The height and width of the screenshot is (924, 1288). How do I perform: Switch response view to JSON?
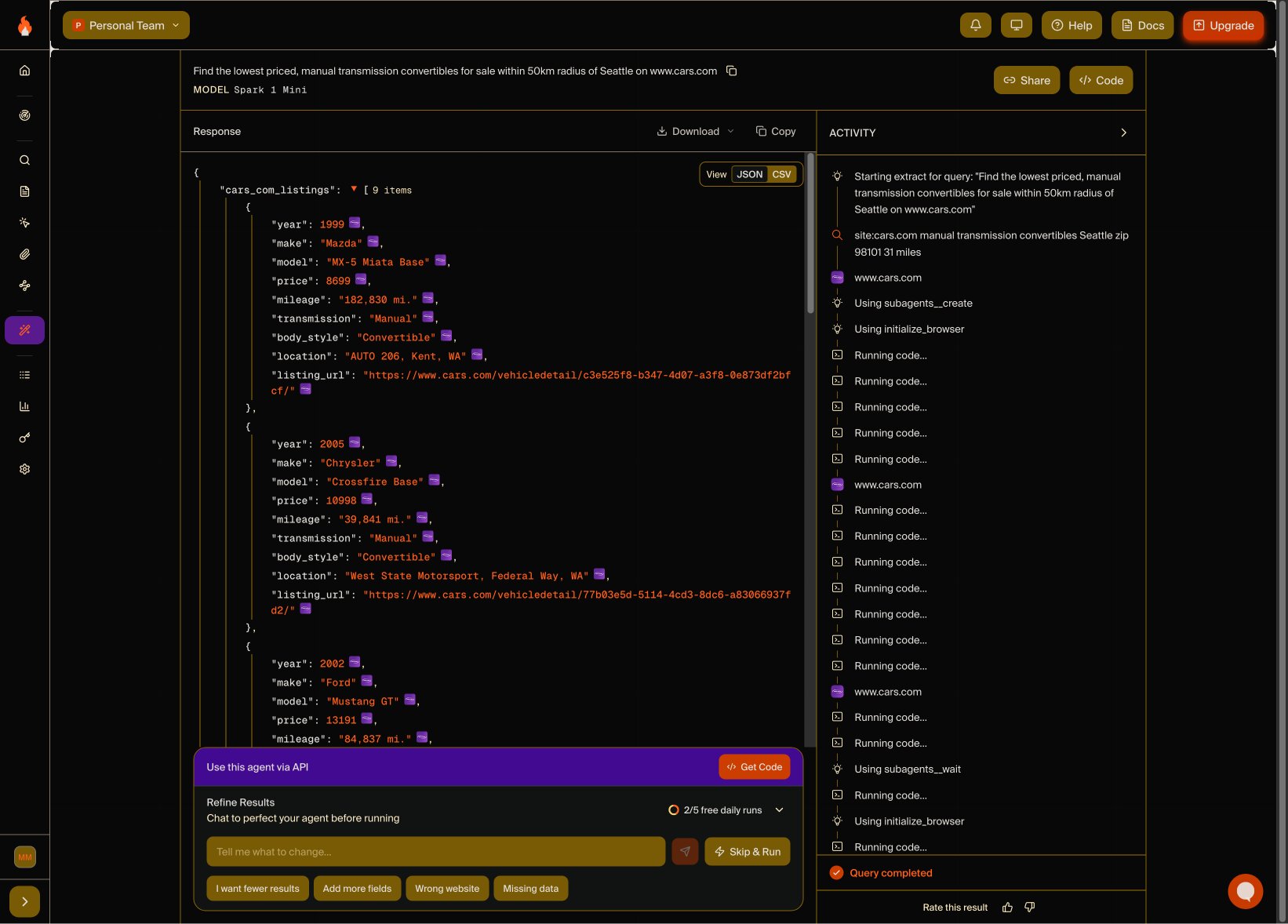pos(750,174)
